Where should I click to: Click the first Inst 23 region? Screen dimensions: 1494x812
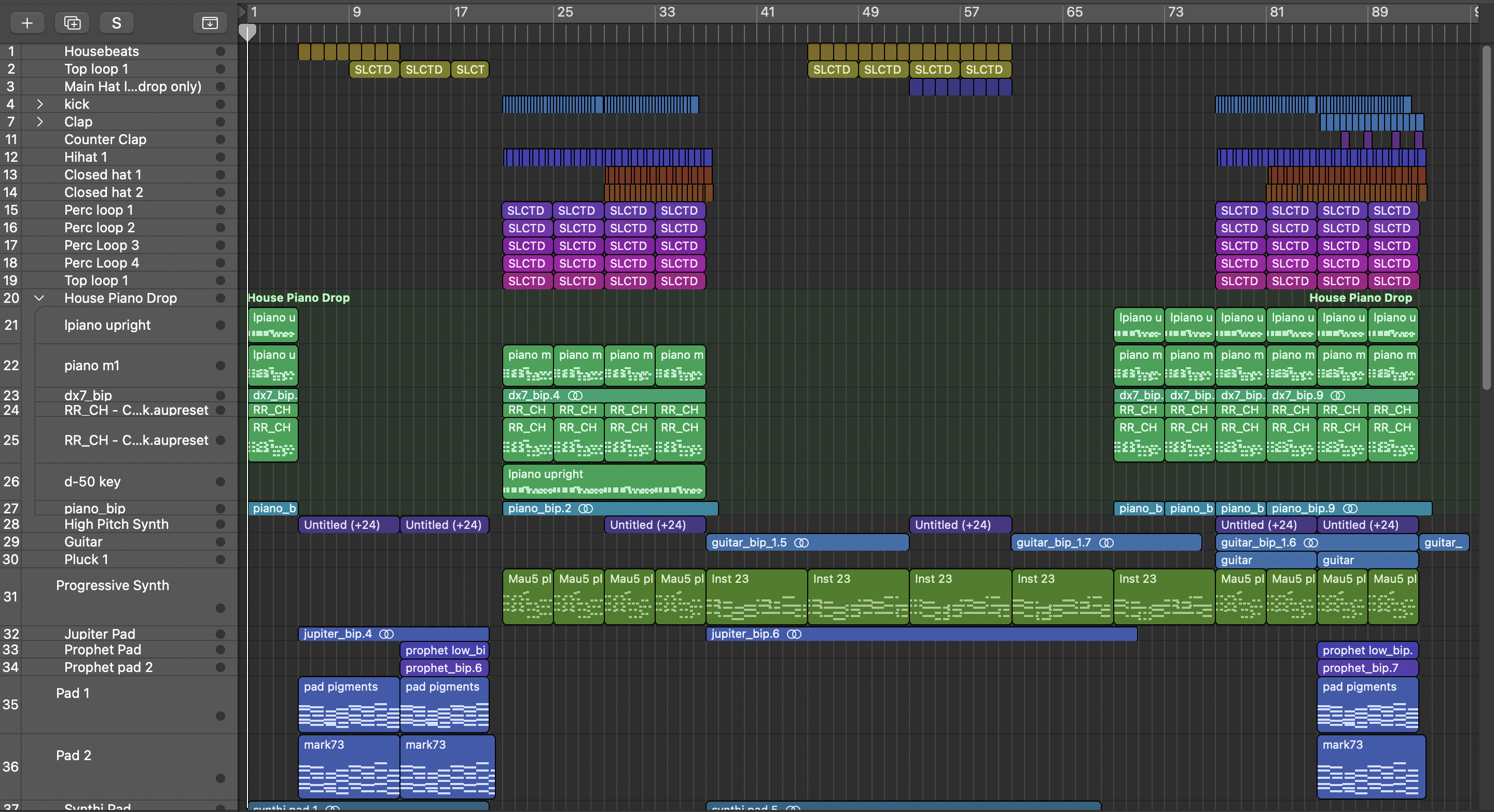(x=756, y=597)
